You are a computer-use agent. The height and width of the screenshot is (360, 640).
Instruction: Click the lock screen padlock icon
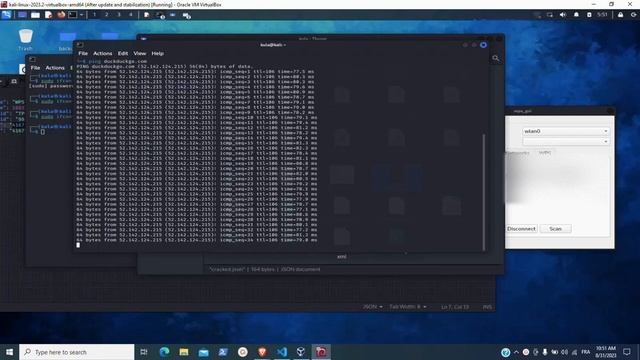click(x=620, y=15)
